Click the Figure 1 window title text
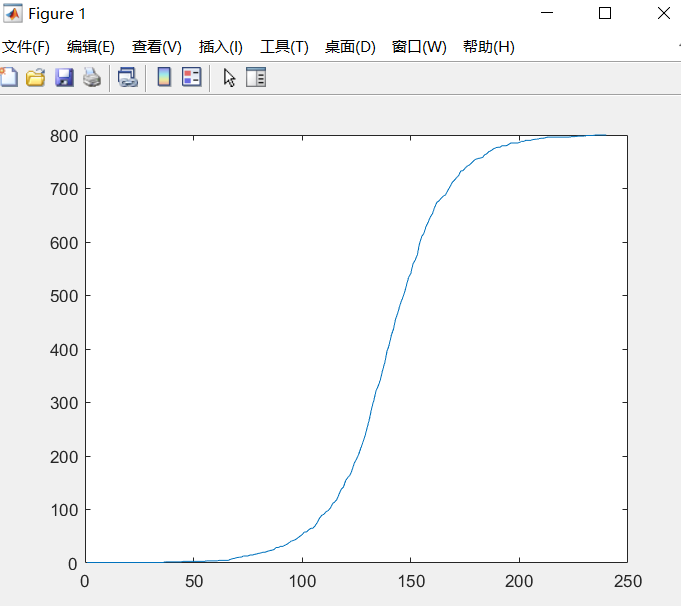This screenshot has height=606, width=681. point(57,14)
